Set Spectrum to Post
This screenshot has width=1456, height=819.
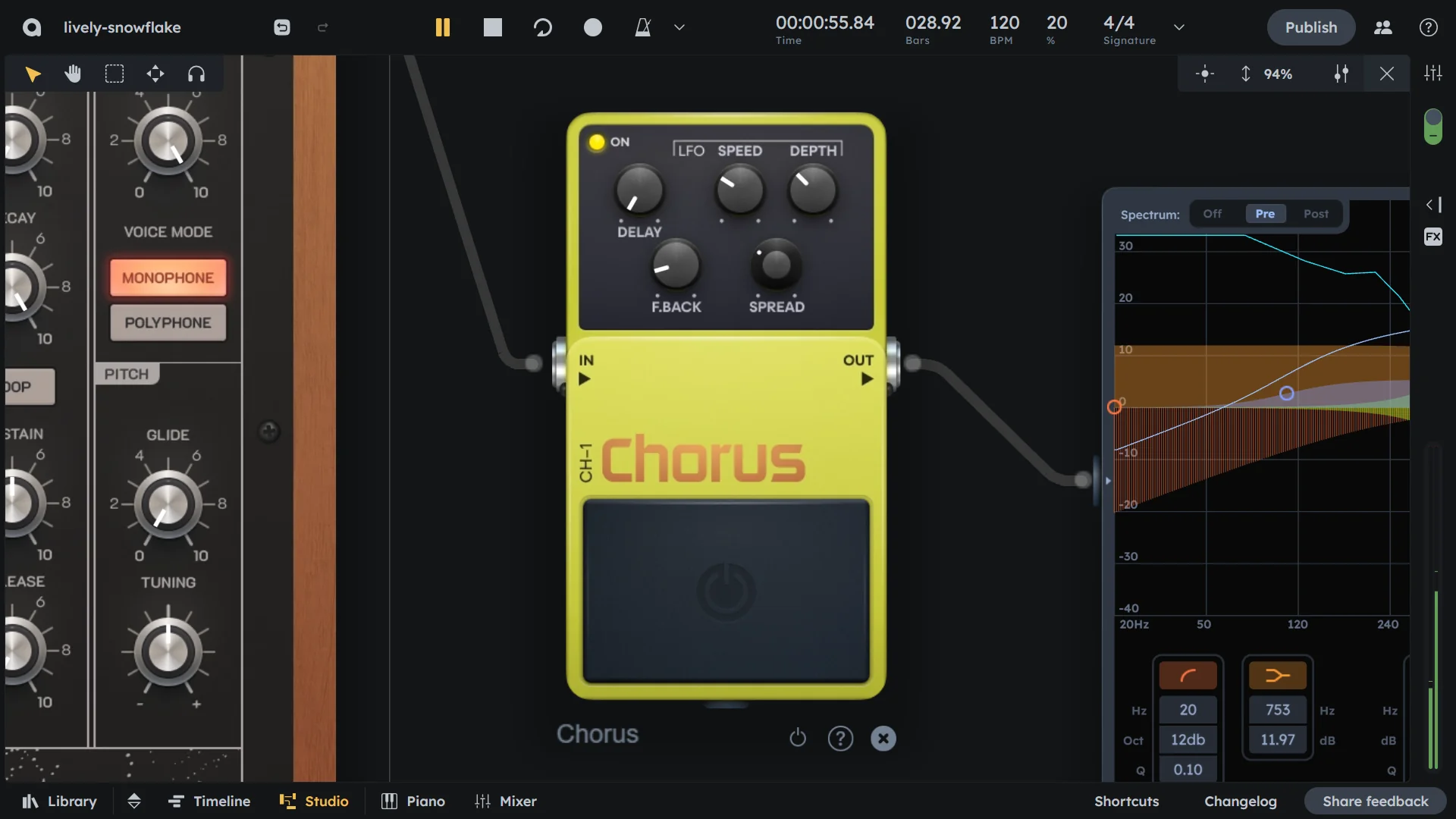(1316, 214)
